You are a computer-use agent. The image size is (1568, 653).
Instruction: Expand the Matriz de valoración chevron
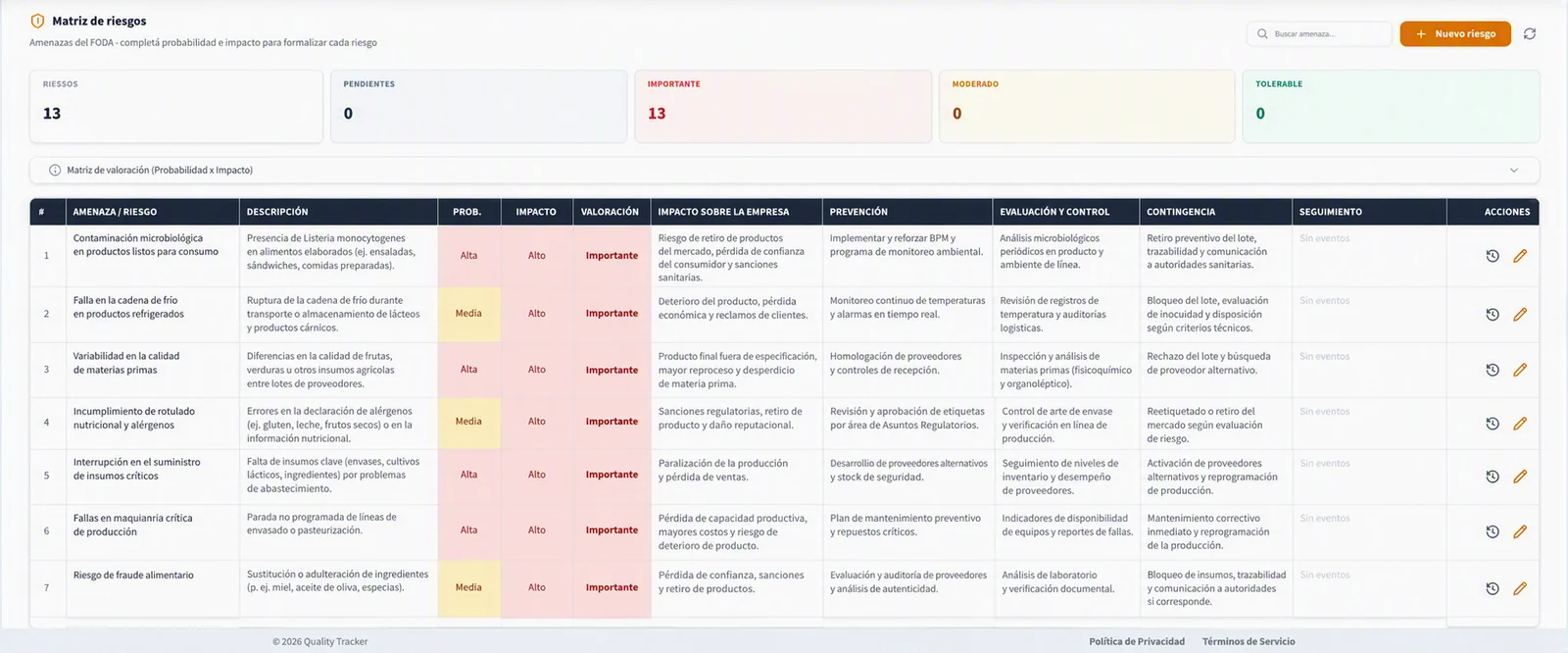coord(1513,171)
